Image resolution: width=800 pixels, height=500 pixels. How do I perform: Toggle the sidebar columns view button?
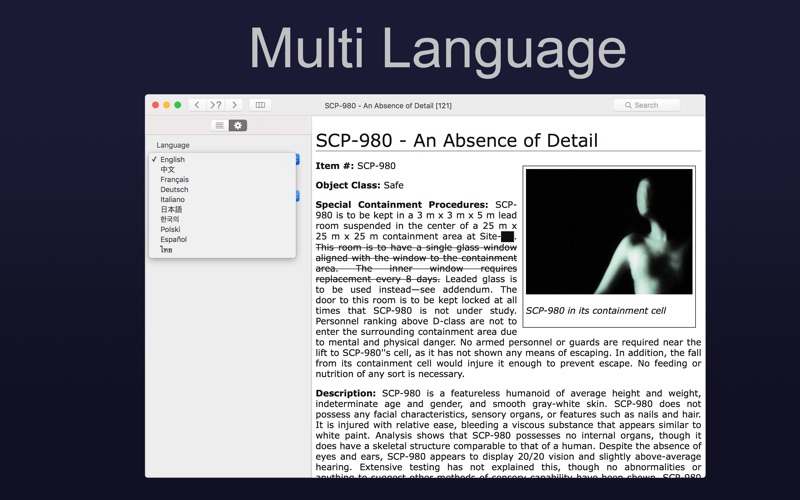pos(260,105)
